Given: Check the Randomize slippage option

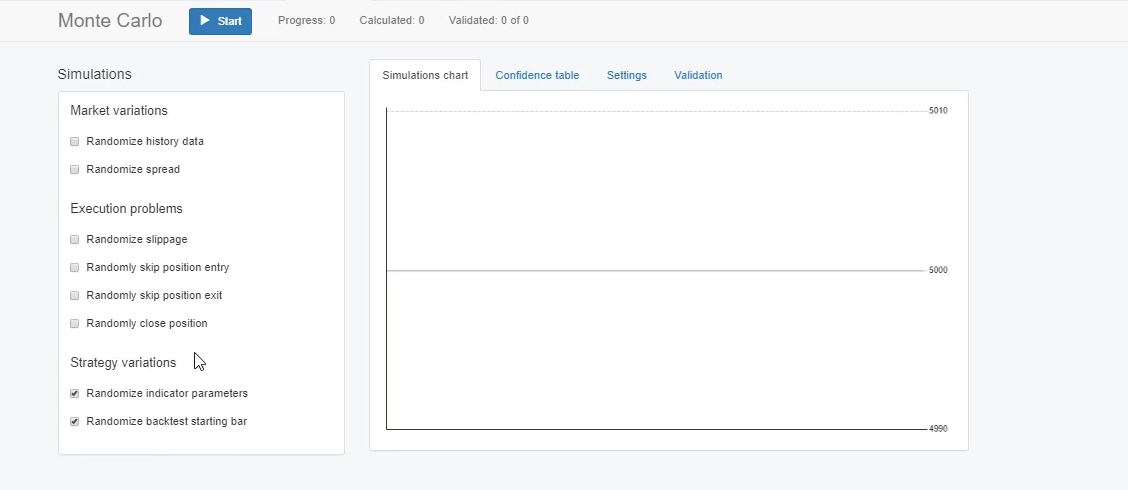Looking at the screenshot, I should pyautogui.click(x=75, y=240).
